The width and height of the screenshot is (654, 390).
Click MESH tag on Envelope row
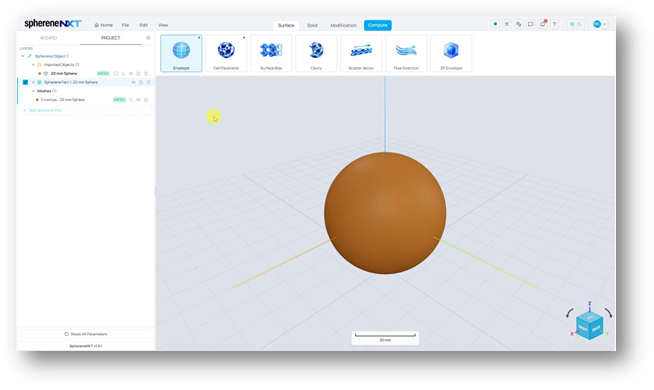[x=119, y=100]
